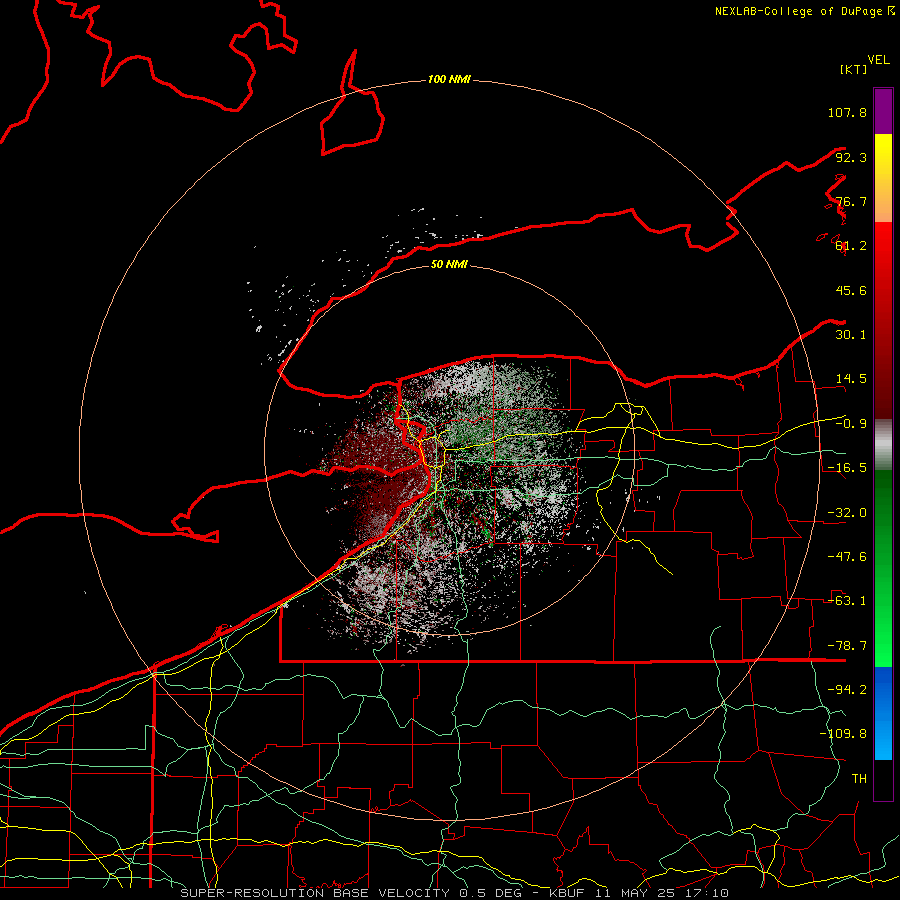Click the VEL legend heading
This screenshot has height=900, width=900.
coord(878,60)
